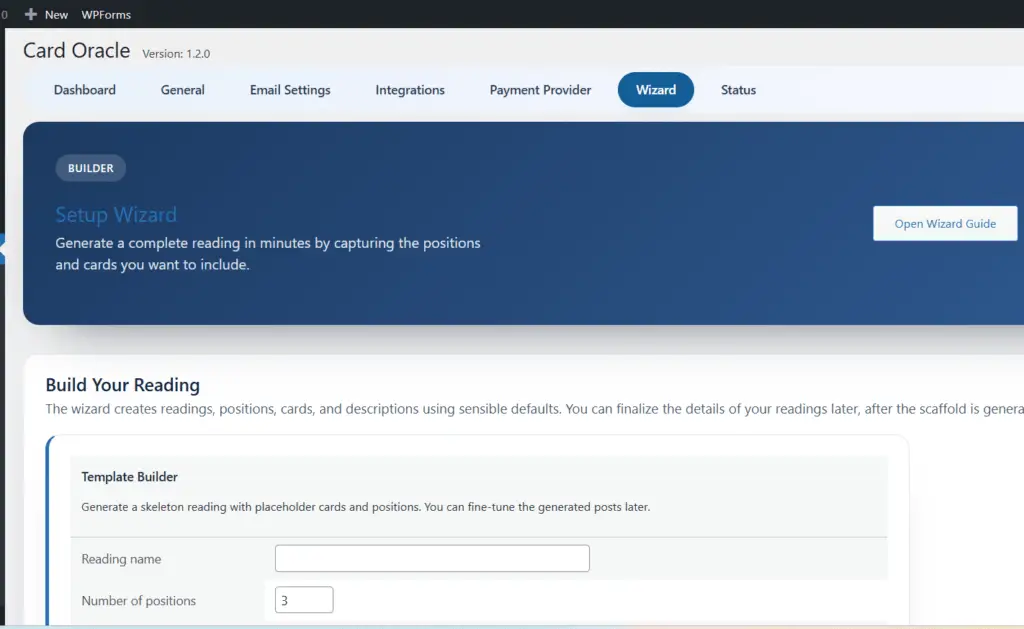Screen dimensions: 1024x629
Task: View the Status tab
Action: (738, 90)
